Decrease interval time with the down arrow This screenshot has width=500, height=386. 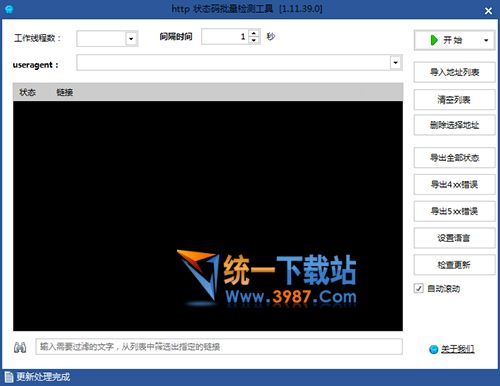254,40
